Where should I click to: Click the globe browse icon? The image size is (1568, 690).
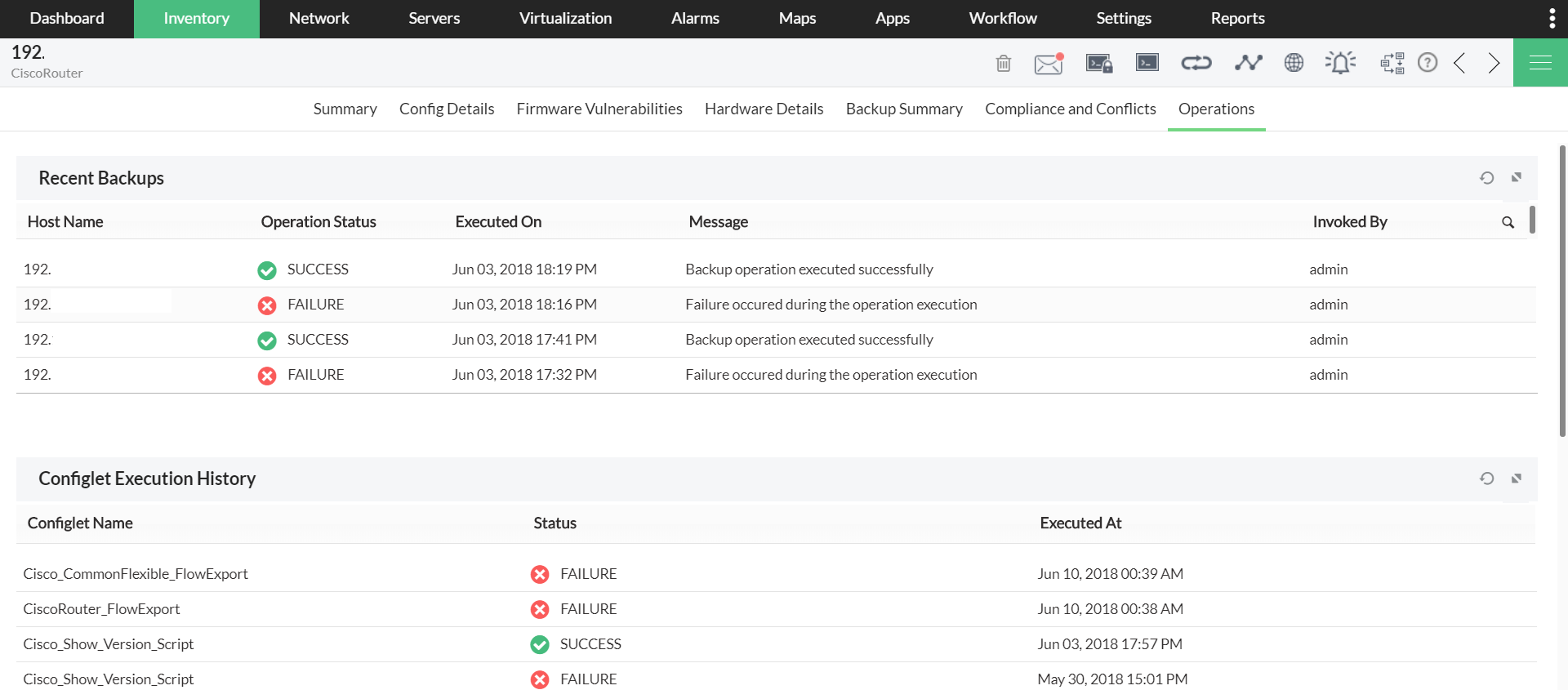[1294, 63]
